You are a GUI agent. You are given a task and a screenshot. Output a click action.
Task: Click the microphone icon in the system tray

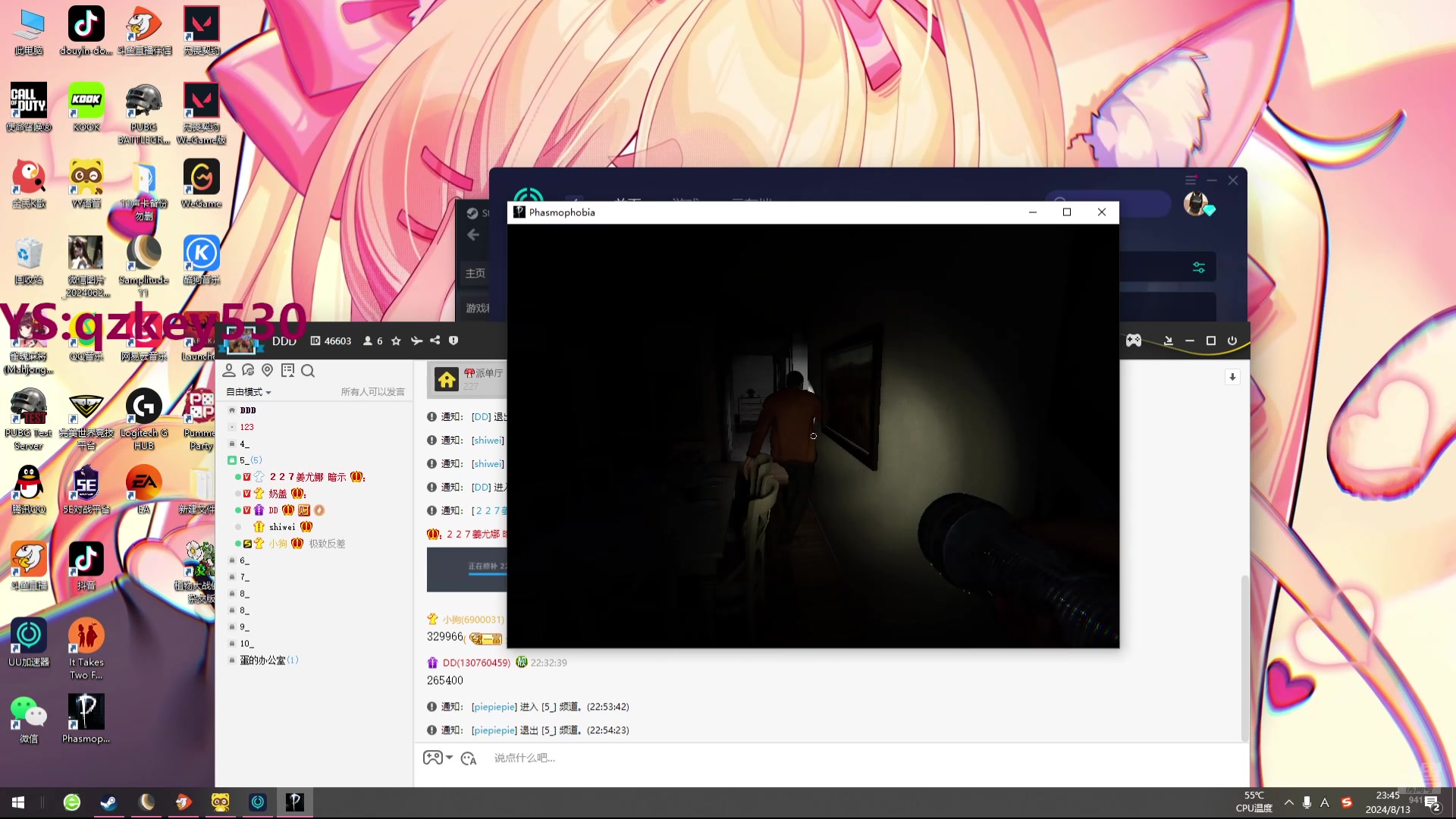pos(1307,802)
